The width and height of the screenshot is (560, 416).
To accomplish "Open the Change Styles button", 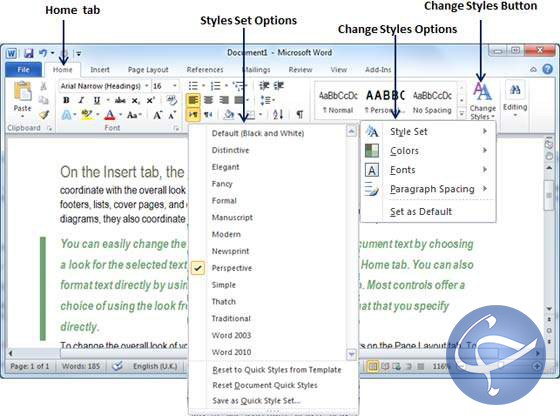I will click(482, 101).
